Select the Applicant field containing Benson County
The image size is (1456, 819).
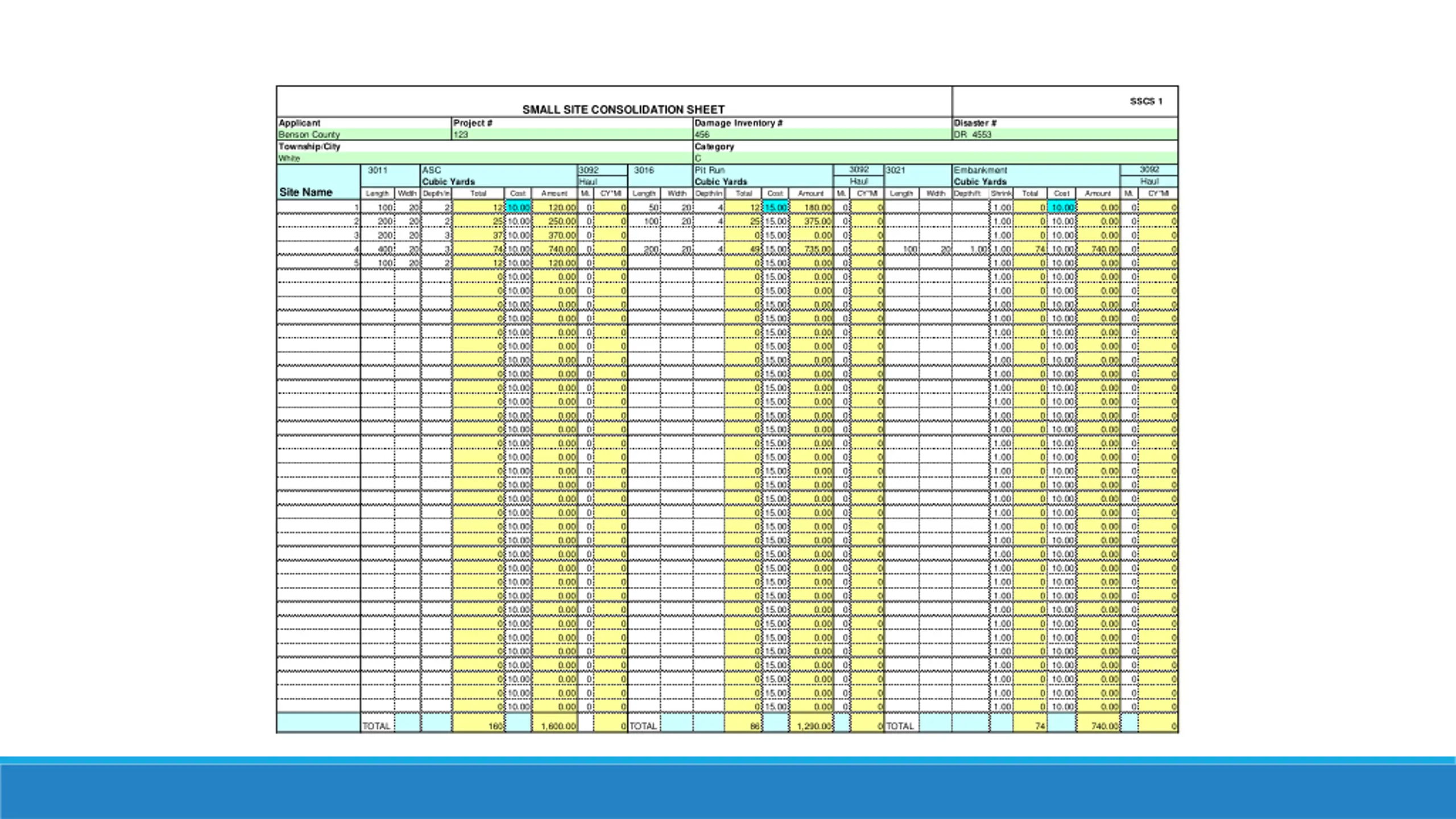coord(364,135)
